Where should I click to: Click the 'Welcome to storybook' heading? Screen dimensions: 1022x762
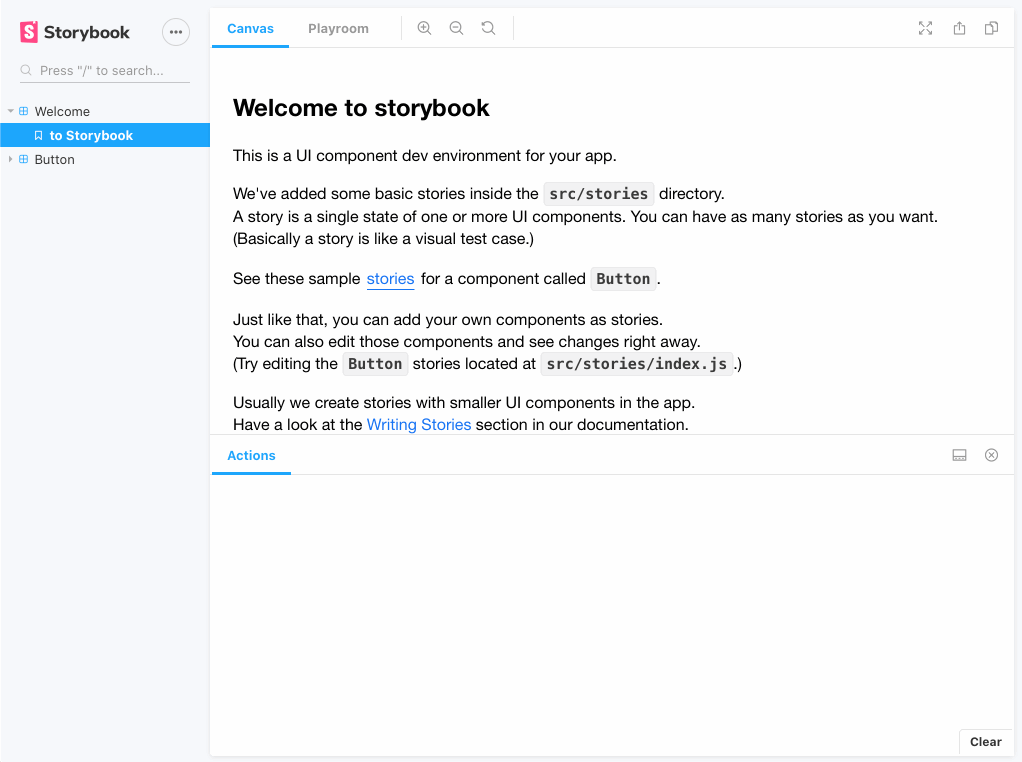tap(361, 108)
